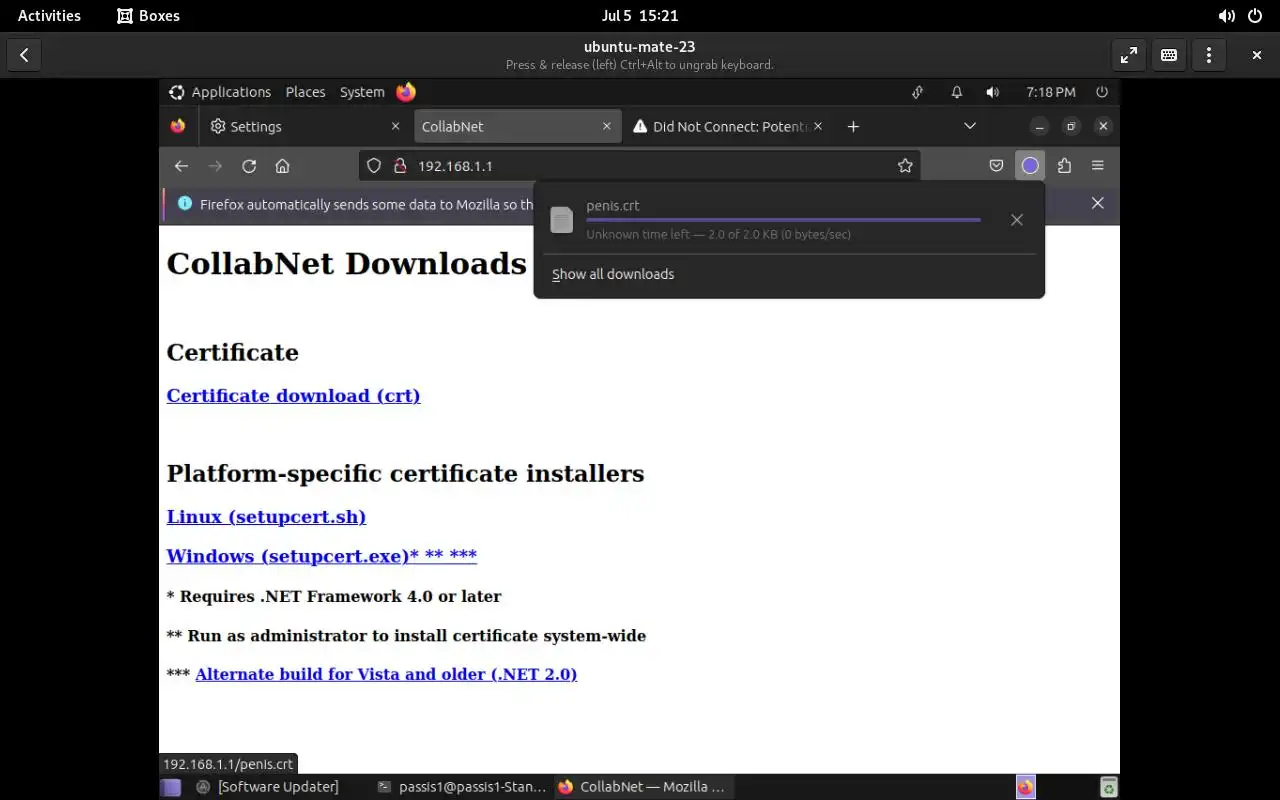The image size is (1280, 800).
Task: Switch to passis1 terminal taskbar item
Action: [461, 787]
